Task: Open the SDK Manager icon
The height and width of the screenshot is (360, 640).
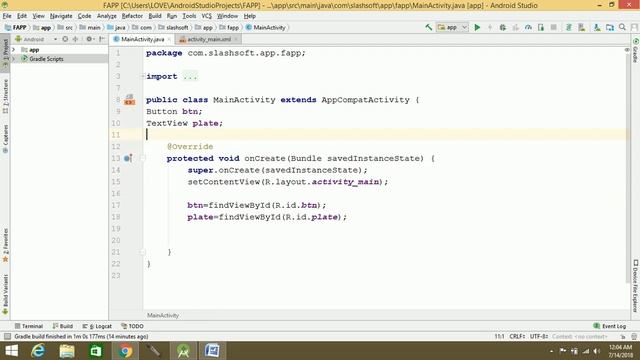Action: coord(597,27)
